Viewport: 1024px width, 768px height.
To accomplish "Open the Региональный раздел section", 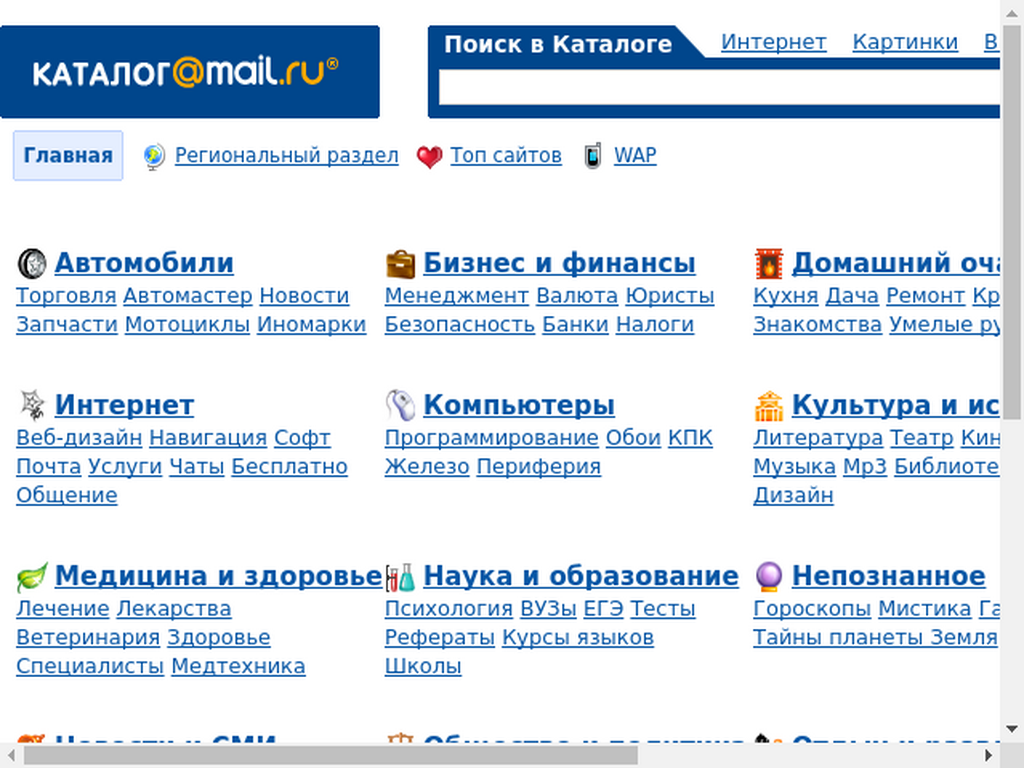I will click(287, 155).
